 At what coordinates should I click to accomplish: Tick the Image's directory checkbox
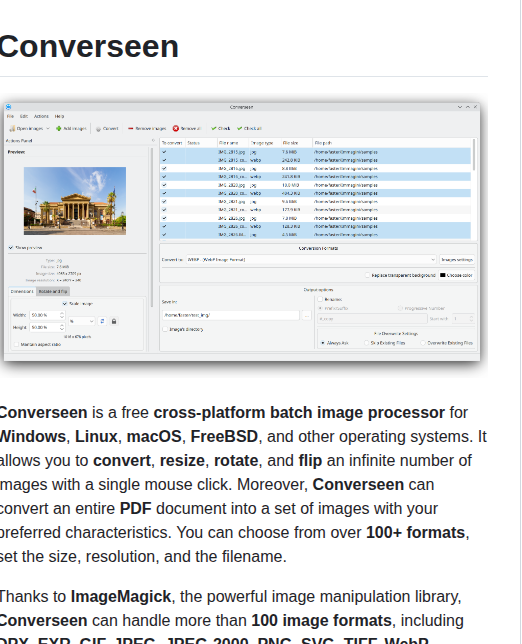165,329
